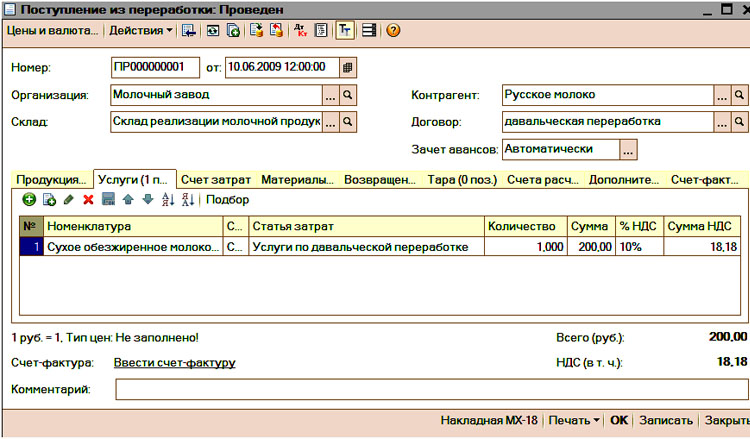Select the Сумма НДС cell 18,18
This screenshot has width=750, height=439.
pyautogui.click(x=702, y=247)
